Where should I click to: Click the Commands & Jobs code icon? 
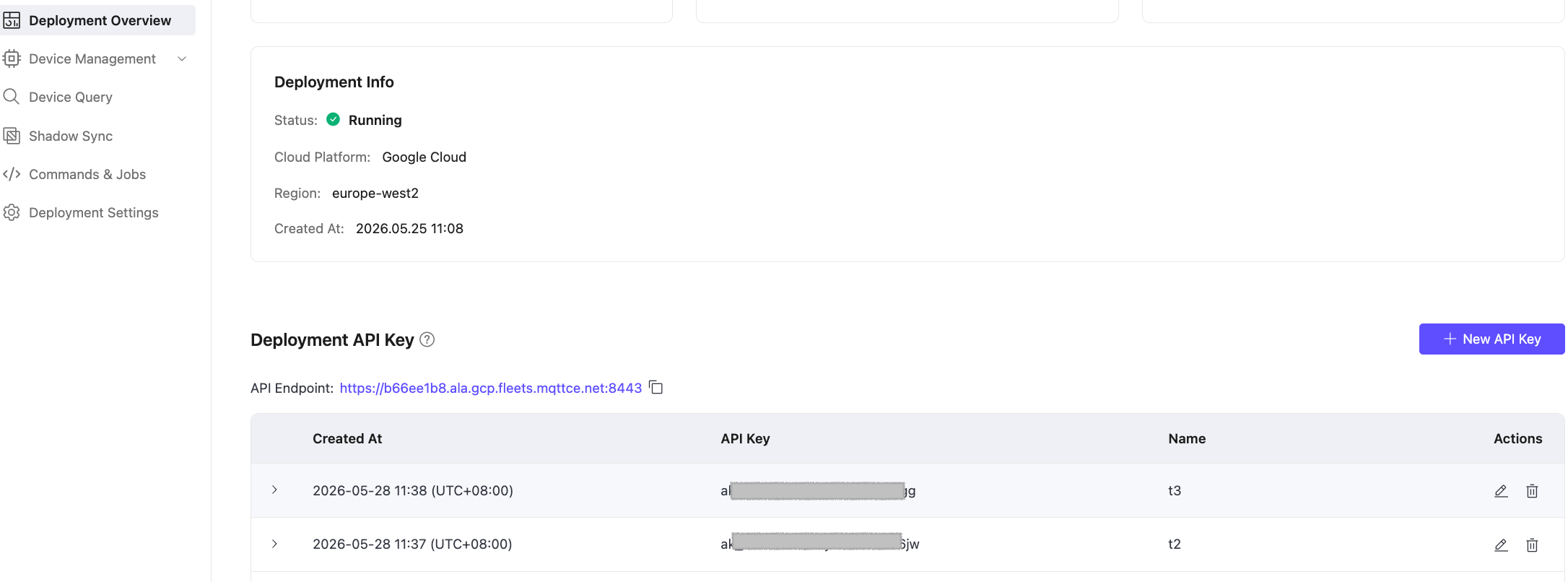[x=12, y=174]
